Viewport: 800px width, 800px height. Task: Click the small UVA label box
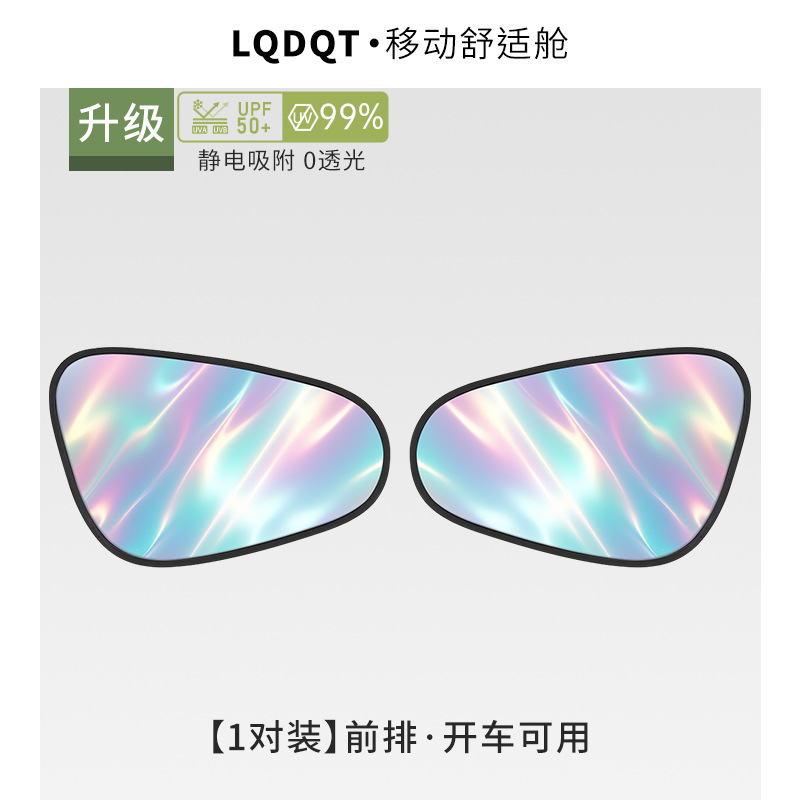pyautogui.click(x=199, y=130)
